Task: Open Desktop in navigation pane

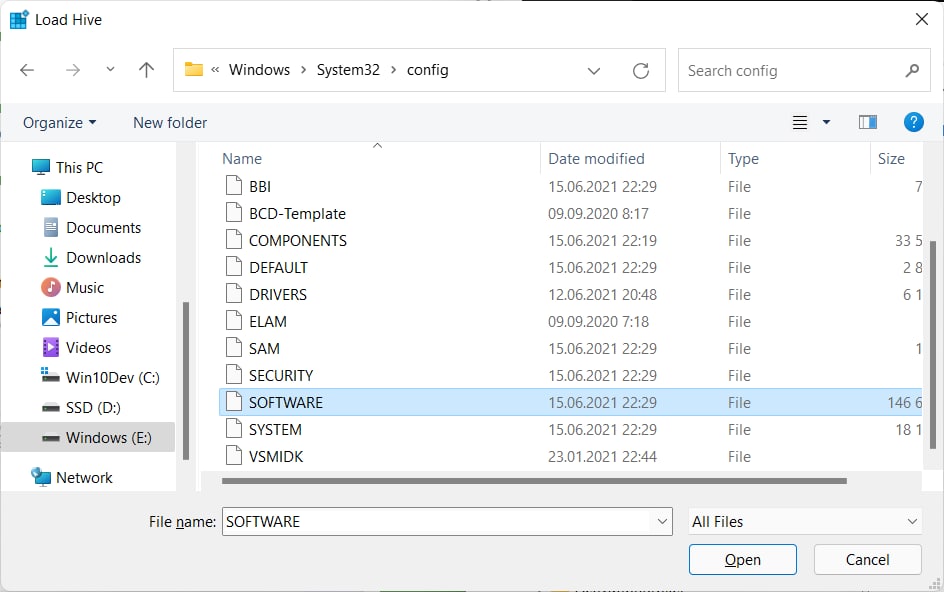Action: coord(81,198)
